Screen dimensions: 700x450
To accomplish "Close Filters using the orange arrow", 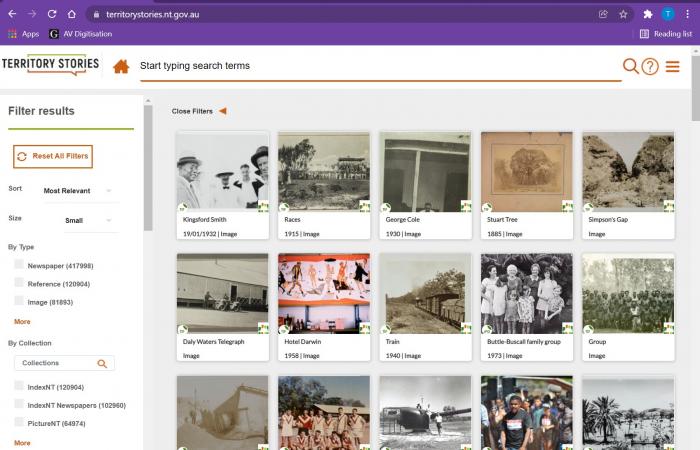I will click(x=223, y=111).
